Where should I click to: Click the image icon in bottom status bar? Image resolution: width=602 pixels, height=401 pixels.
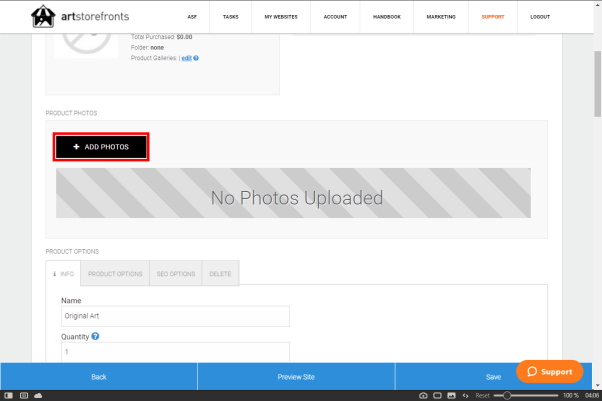pyautogui.click(x=451, y=396)
